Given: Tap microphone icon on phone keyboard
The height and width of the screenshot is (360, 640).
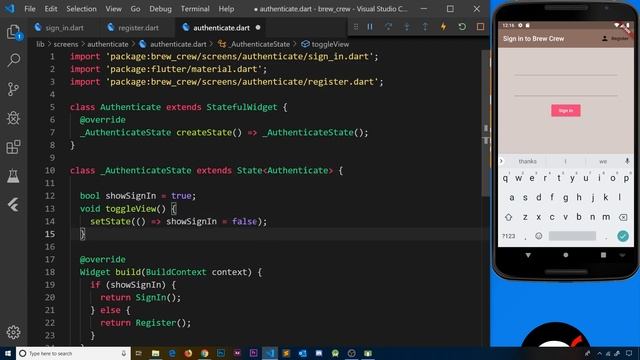Looking at the screenshot, I should click(x=627, y=161).
